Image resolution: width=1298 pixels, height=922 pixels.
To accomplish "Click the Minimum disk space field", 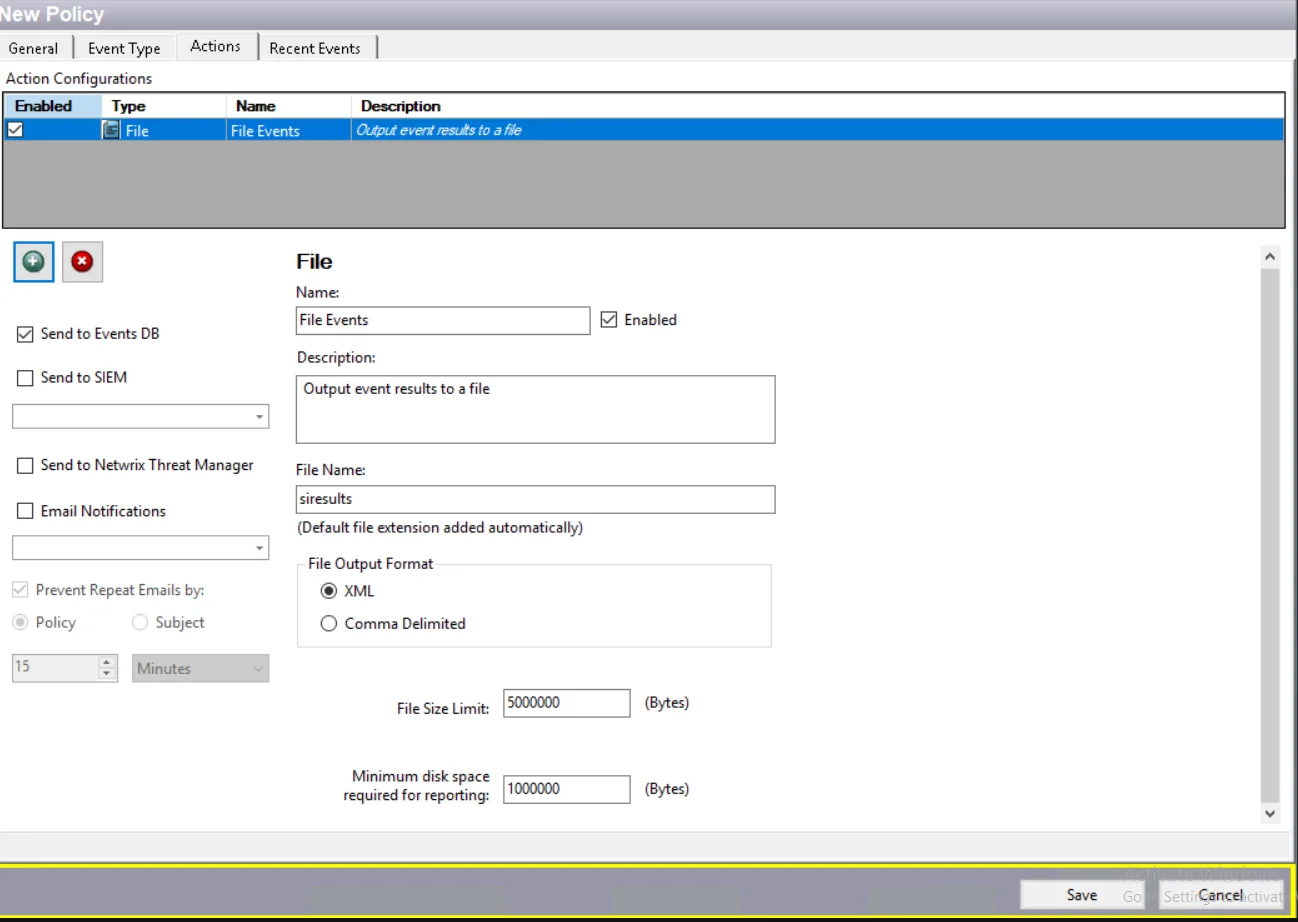I will pos(567,789).
